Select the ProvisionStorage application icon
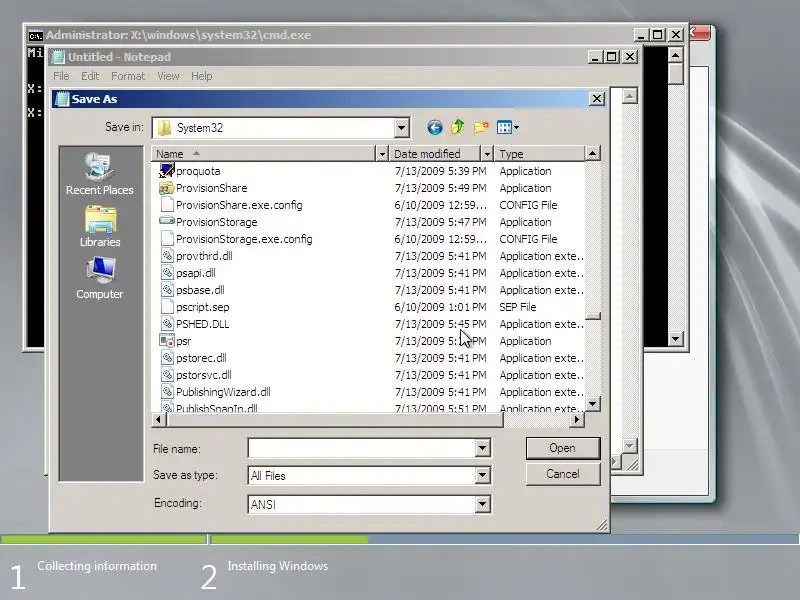 [167, 221]
